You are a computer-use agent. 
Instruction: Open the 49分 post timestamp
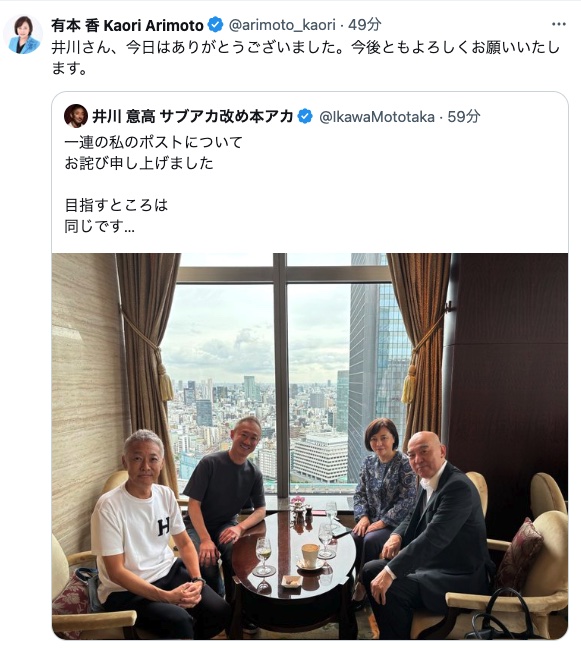pos(364,25)
